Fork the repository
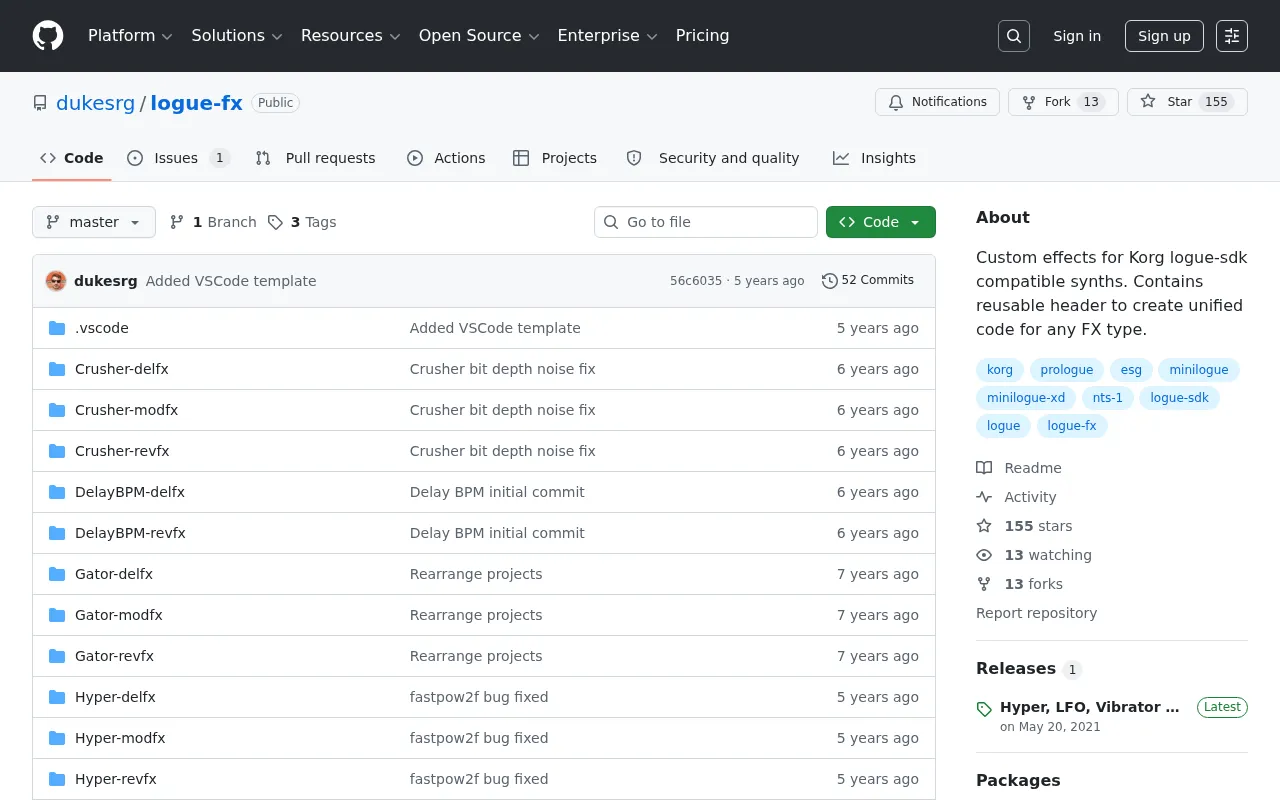The width and height of the screenshot is (1280, 800). click(1063, 102)
